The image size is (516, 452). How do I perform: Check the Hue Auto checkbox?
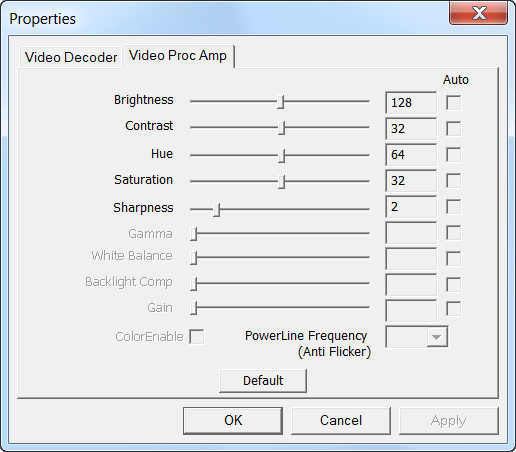(x=454, y=155)
